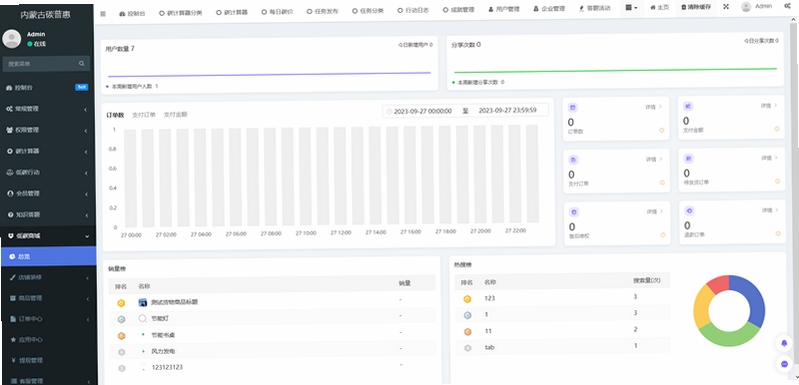
Task: Click the 订单中心 document icon in sidebar
Action: point(13,319)
